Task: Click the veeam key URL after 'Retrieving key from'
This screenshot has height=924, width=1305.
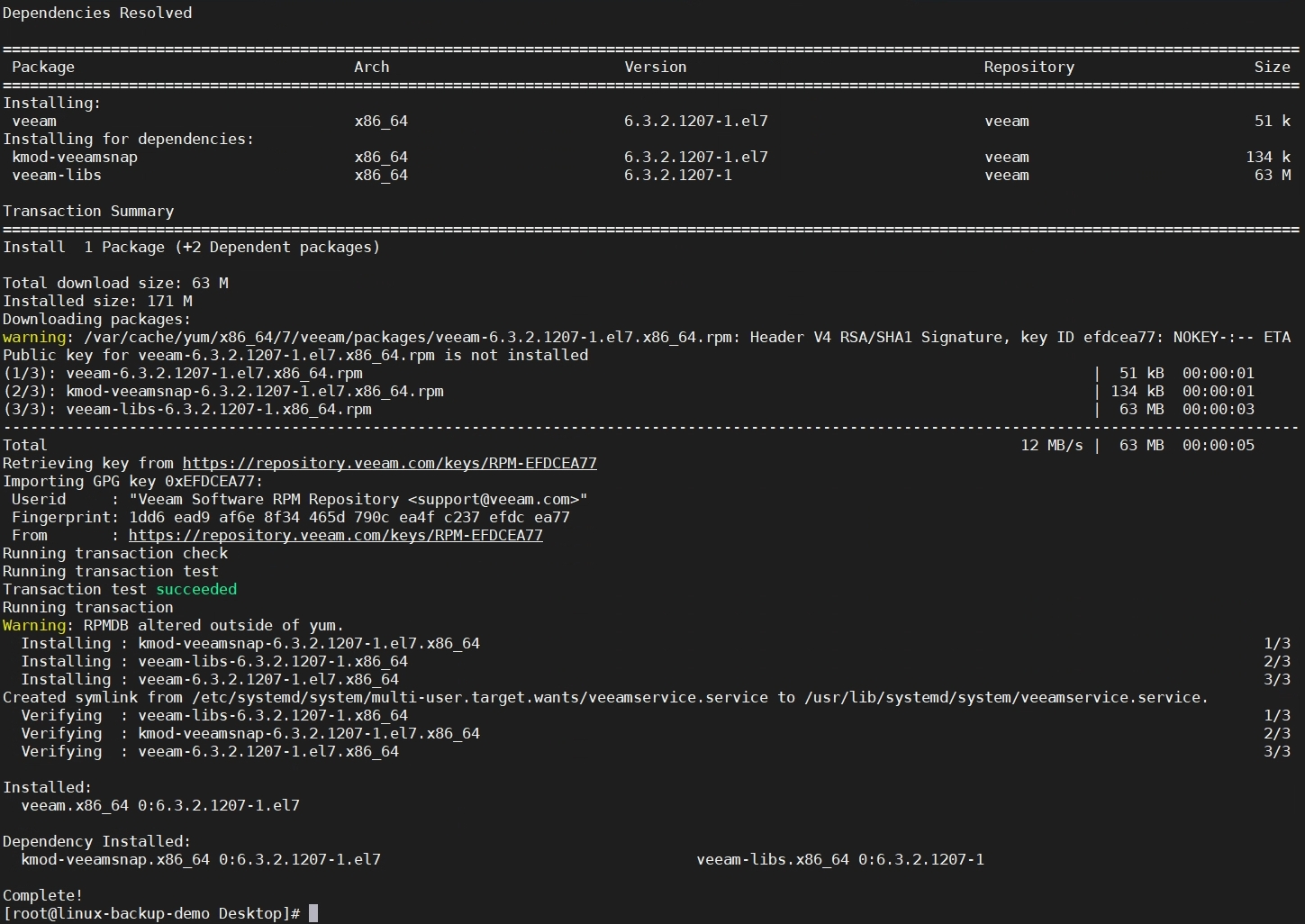Action: point(390,463)
